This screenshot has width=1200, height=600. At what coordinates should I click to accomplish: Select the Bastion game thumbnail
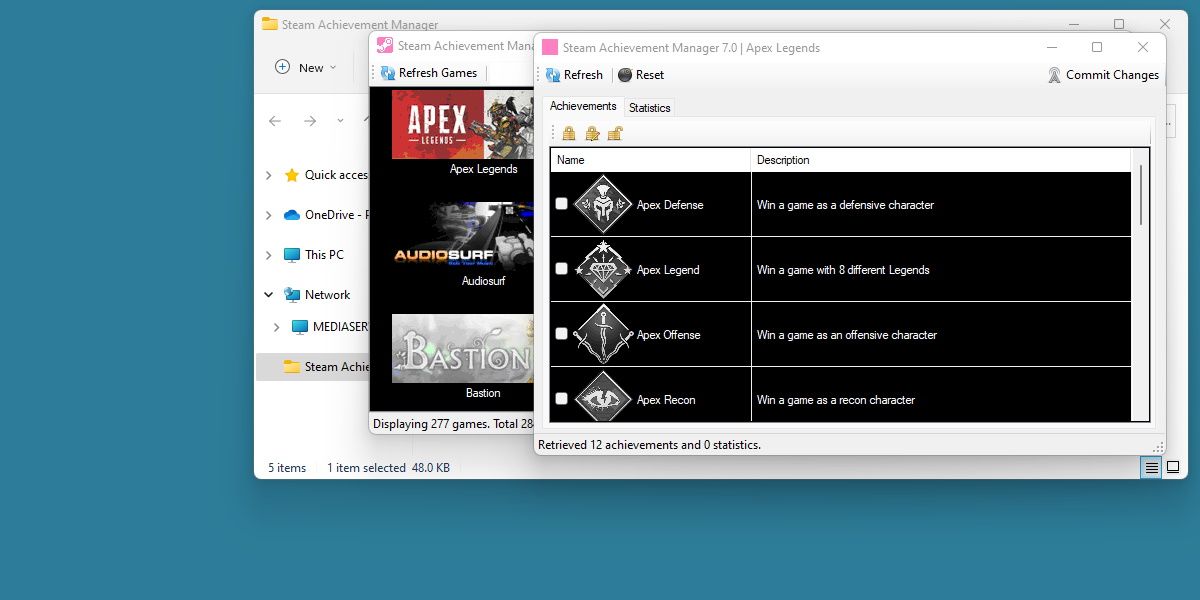point(463,348)
